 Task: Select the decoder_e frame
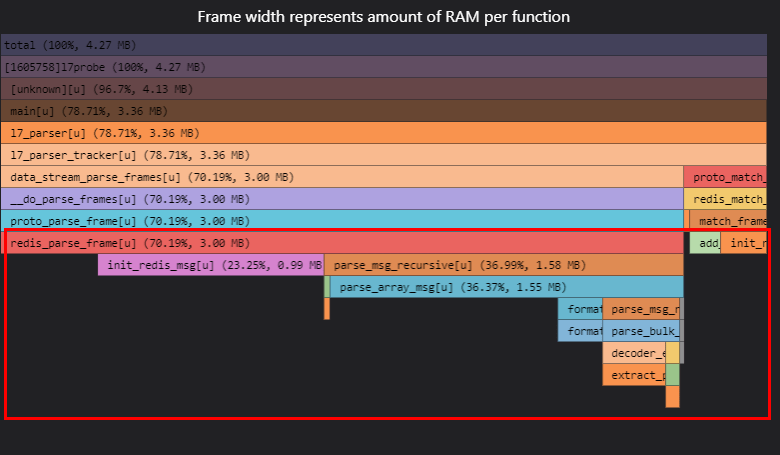pyautogui.click(x=634, y=353)
